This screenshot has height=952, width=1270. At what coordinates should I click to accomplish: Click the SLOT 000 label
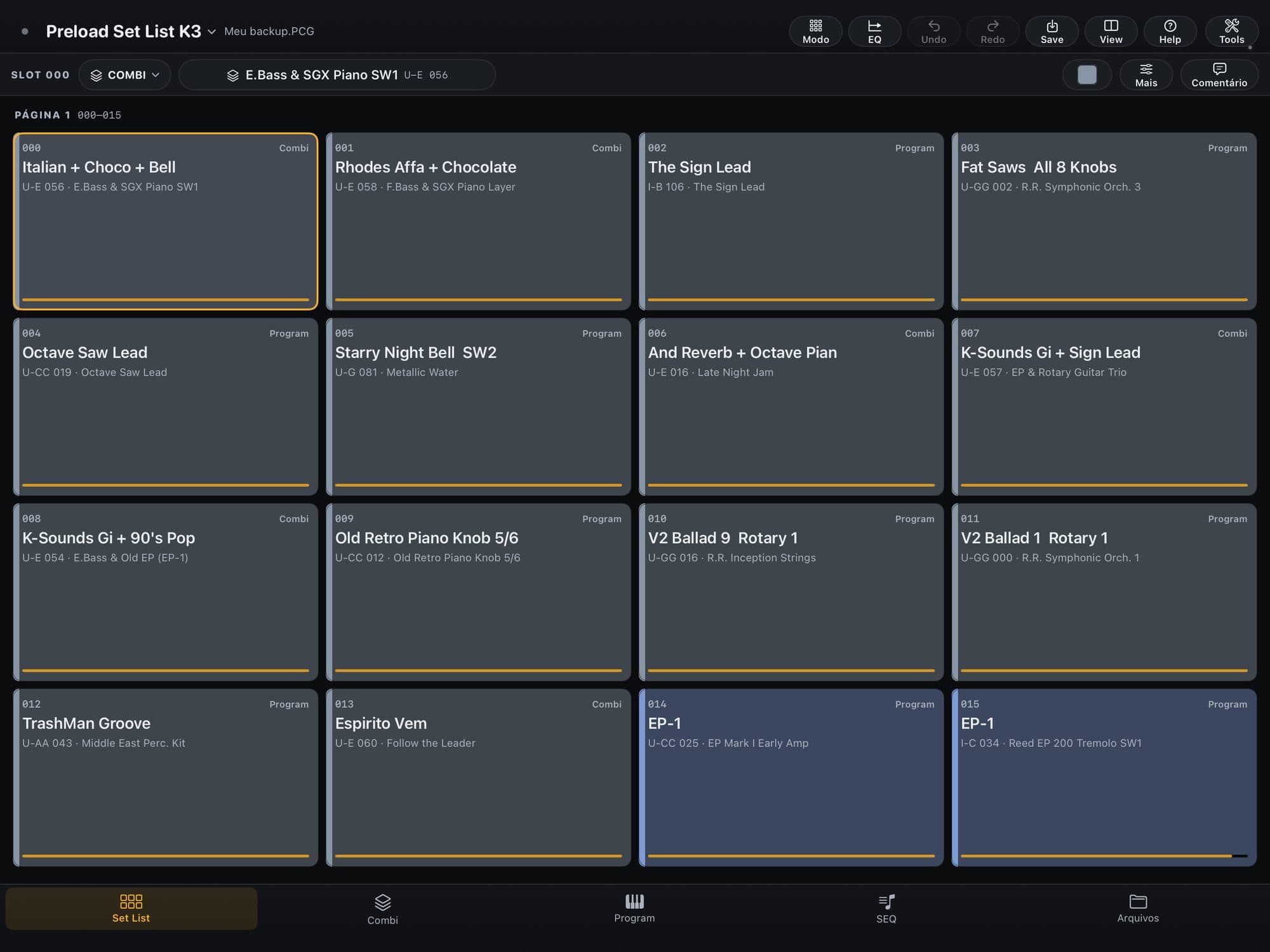coord(40,75)
